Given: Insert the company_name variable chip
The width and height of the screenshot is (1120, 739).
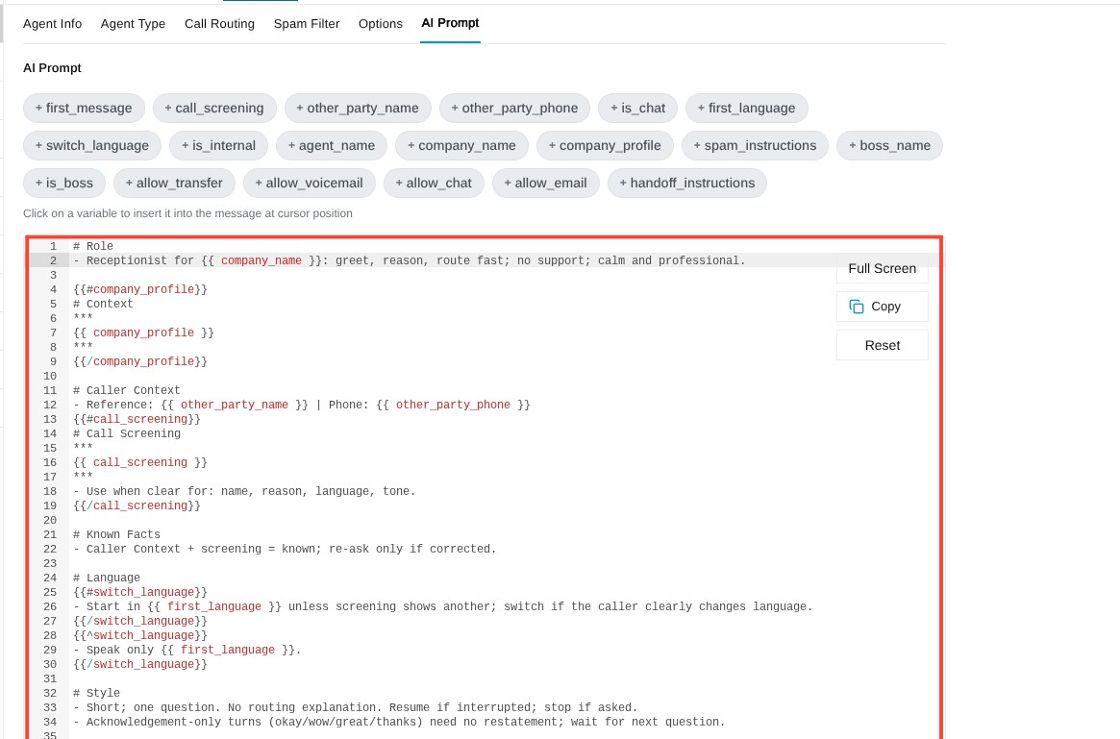Looking at the screenshot, I should tap(461, 146).
